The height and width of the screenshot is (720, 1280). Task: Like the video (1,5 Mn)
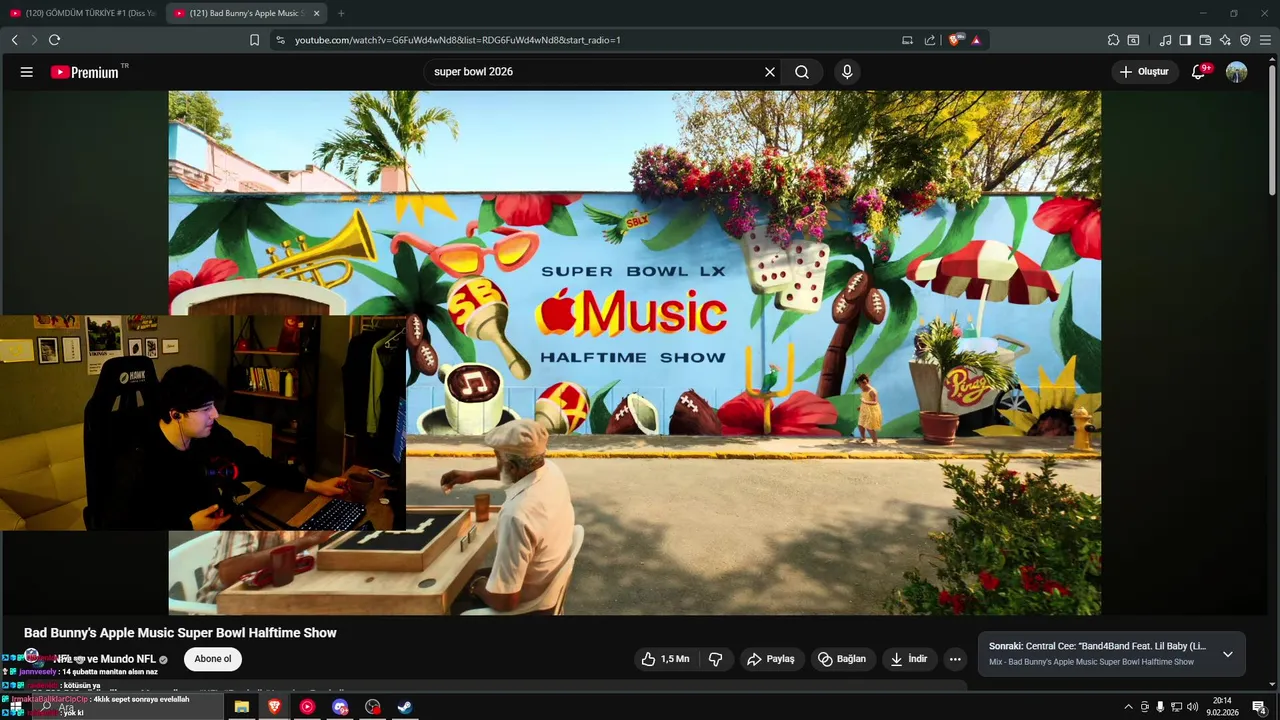click(665, 659)
